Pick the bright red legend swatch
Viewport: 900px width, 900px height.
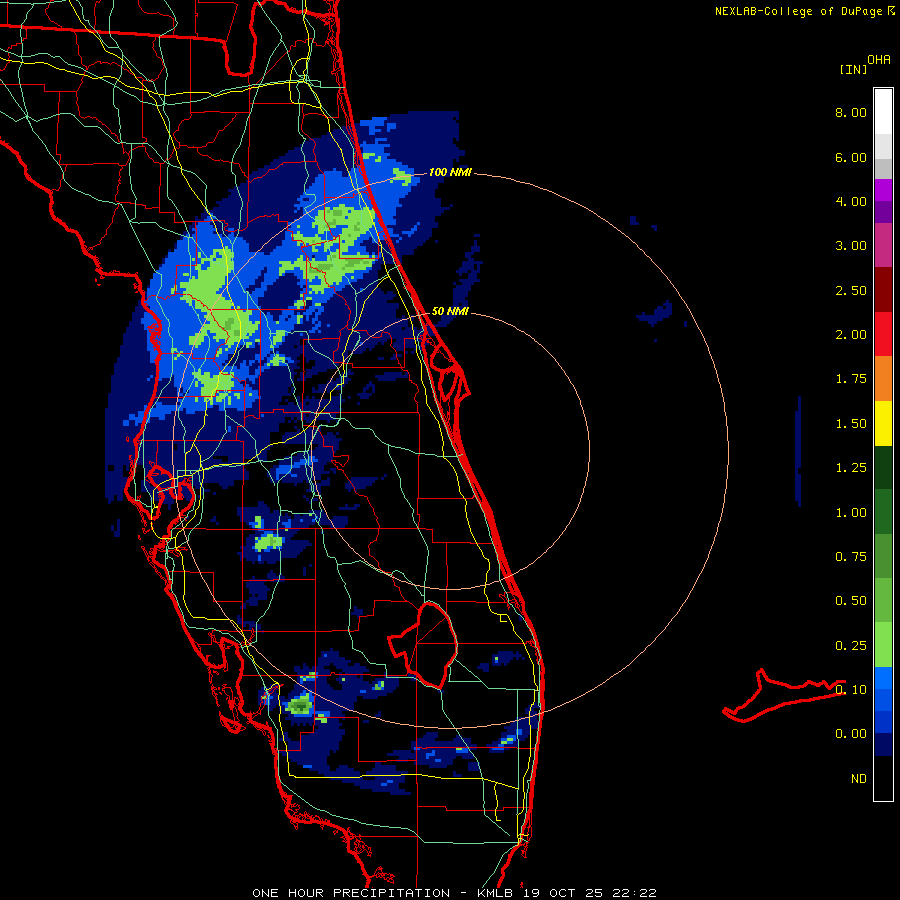point(883,334)
